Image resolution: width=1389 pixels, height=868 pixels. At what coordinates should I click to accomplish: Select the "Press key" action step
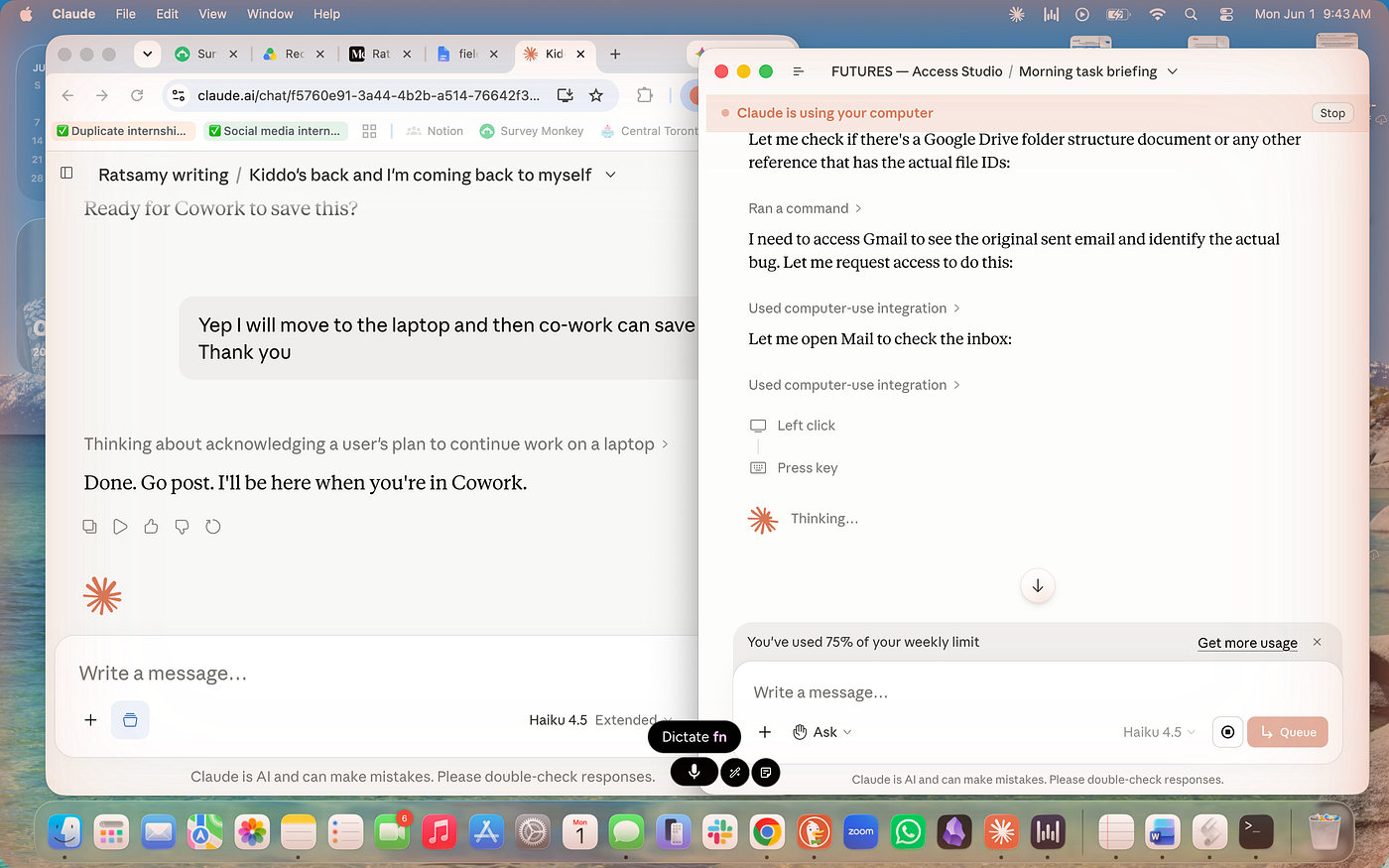[x=794, y=468]
